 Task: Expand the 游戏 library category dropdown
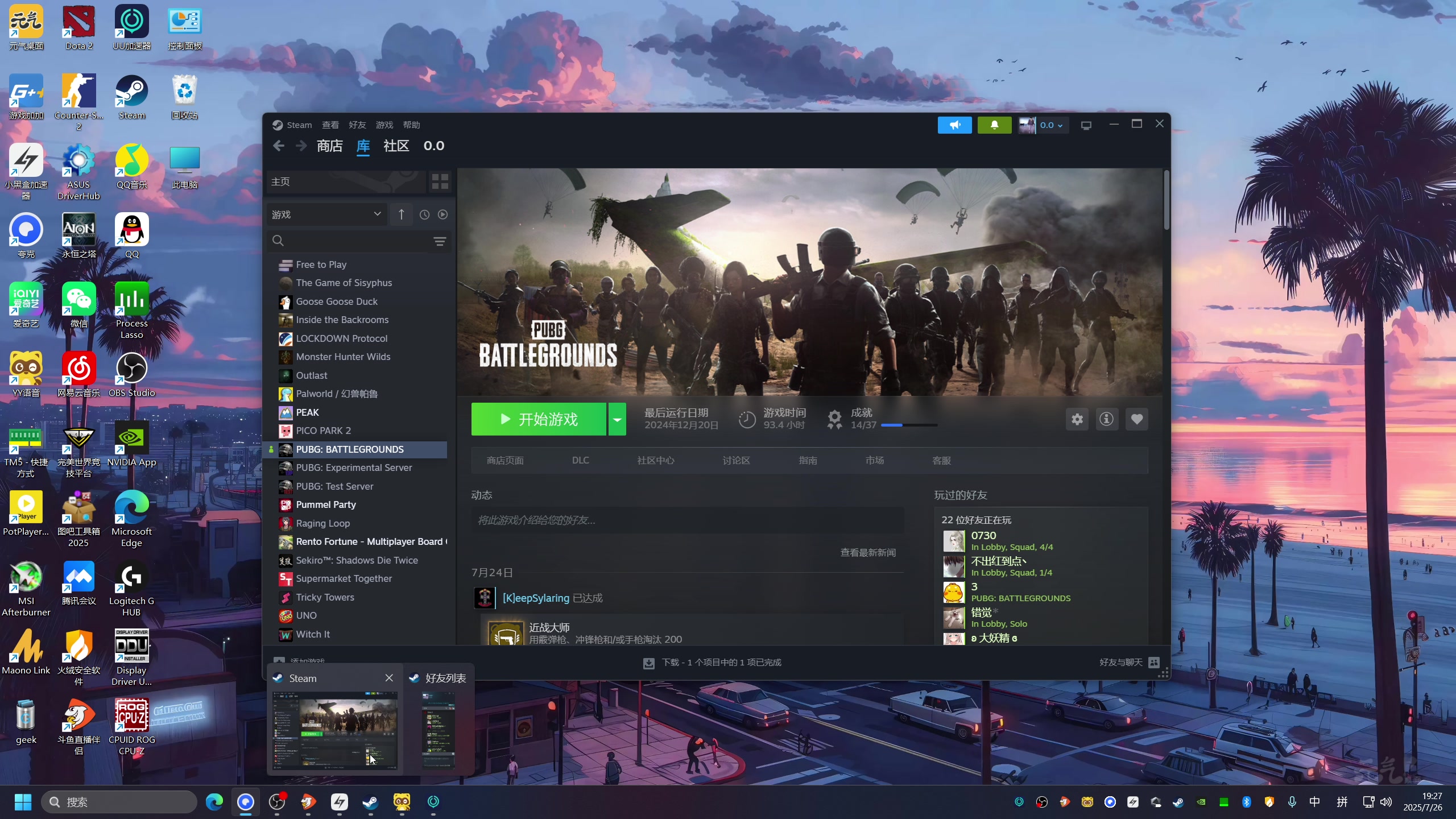[326, 214]
